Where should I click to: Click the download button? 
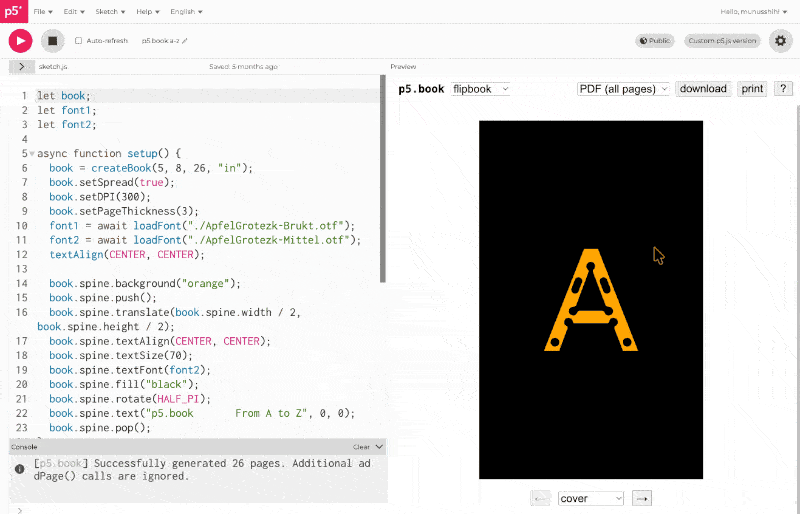[x=703, y=89]
